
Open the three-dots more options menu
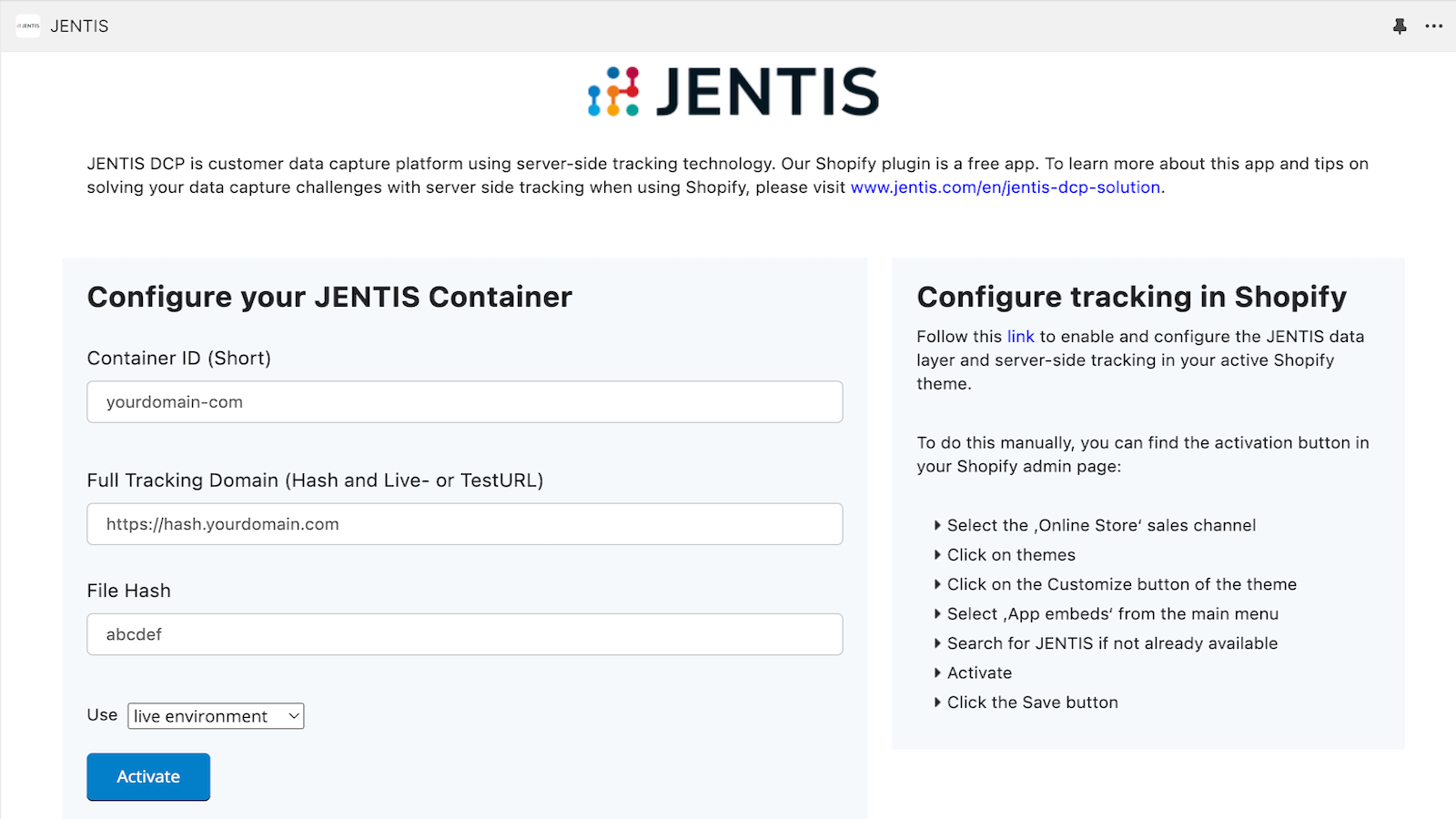click(x=1434, y=26)
